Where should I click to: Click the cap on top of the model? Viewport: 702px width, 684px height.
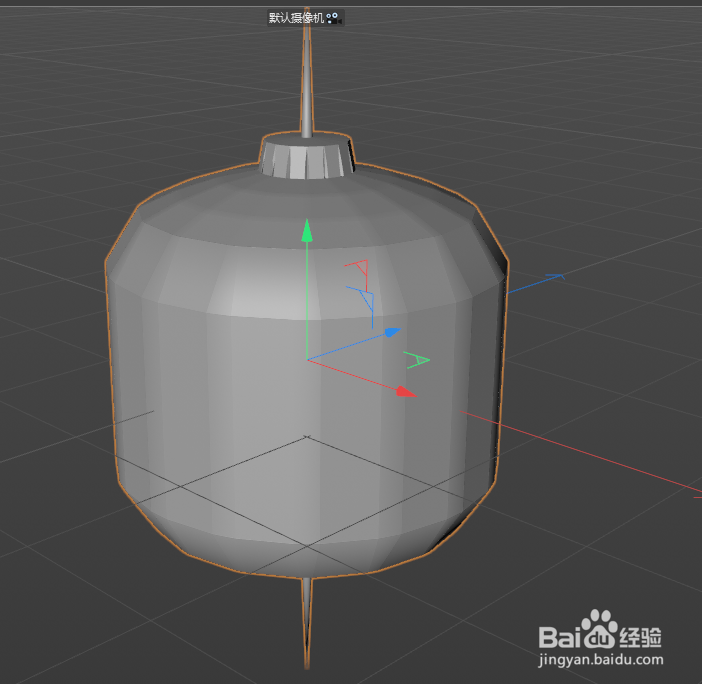pyautogui.click(x=306, y=157)
